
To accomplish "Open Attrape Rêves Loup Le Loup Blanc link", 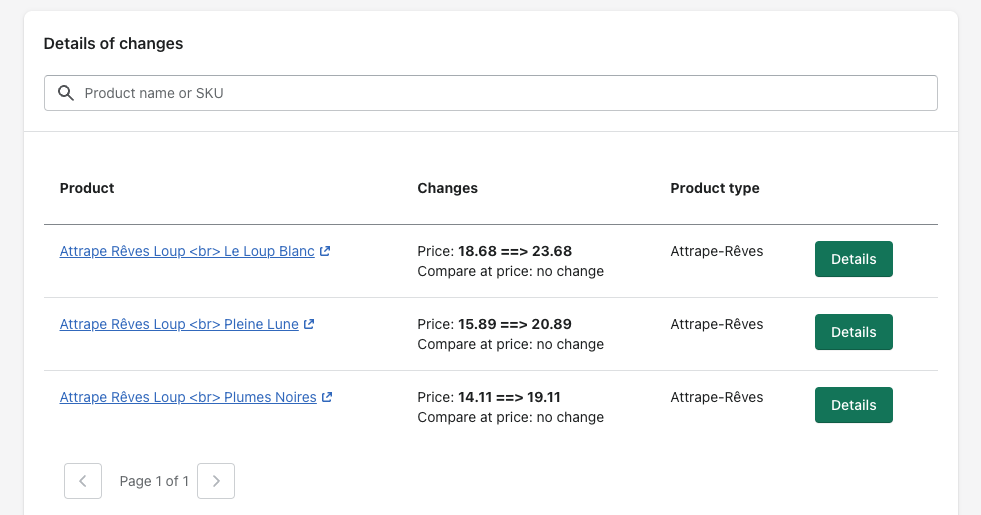I will click(x=187, y=251).
